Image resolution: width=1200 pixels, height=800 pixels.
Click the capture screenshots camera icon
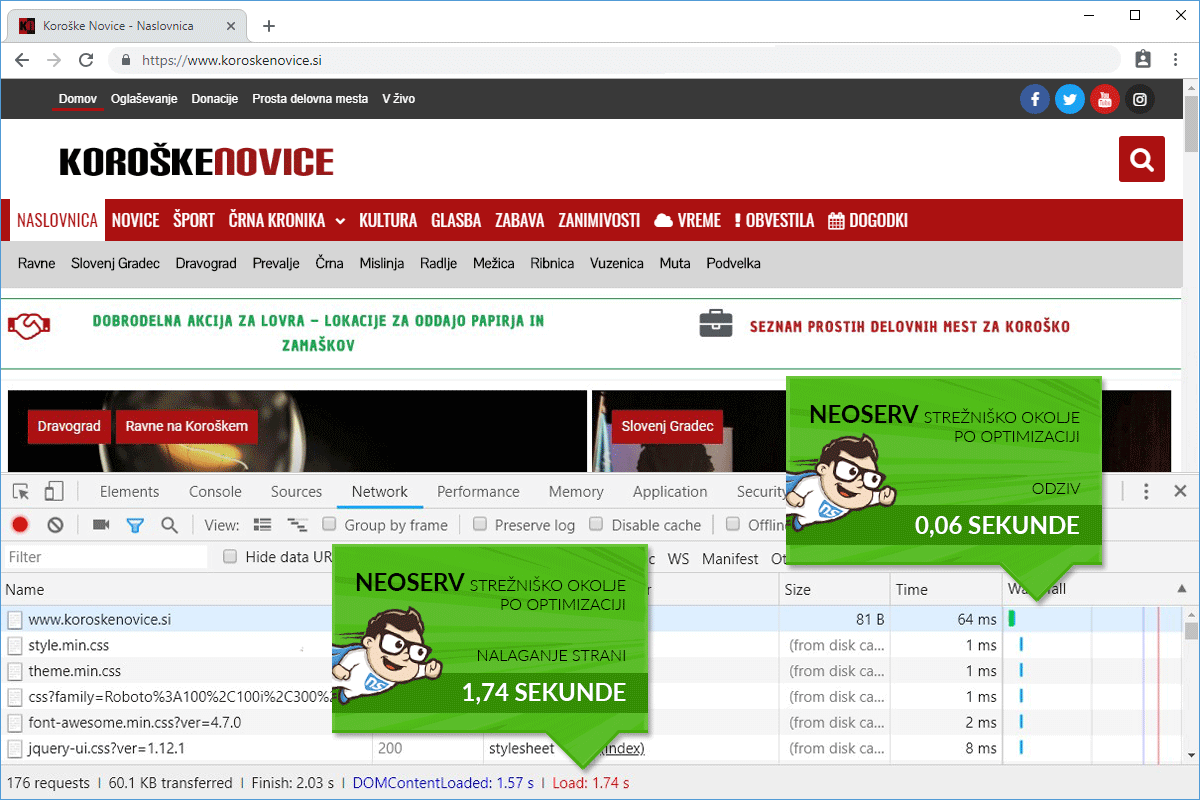(x=101, y=525)
